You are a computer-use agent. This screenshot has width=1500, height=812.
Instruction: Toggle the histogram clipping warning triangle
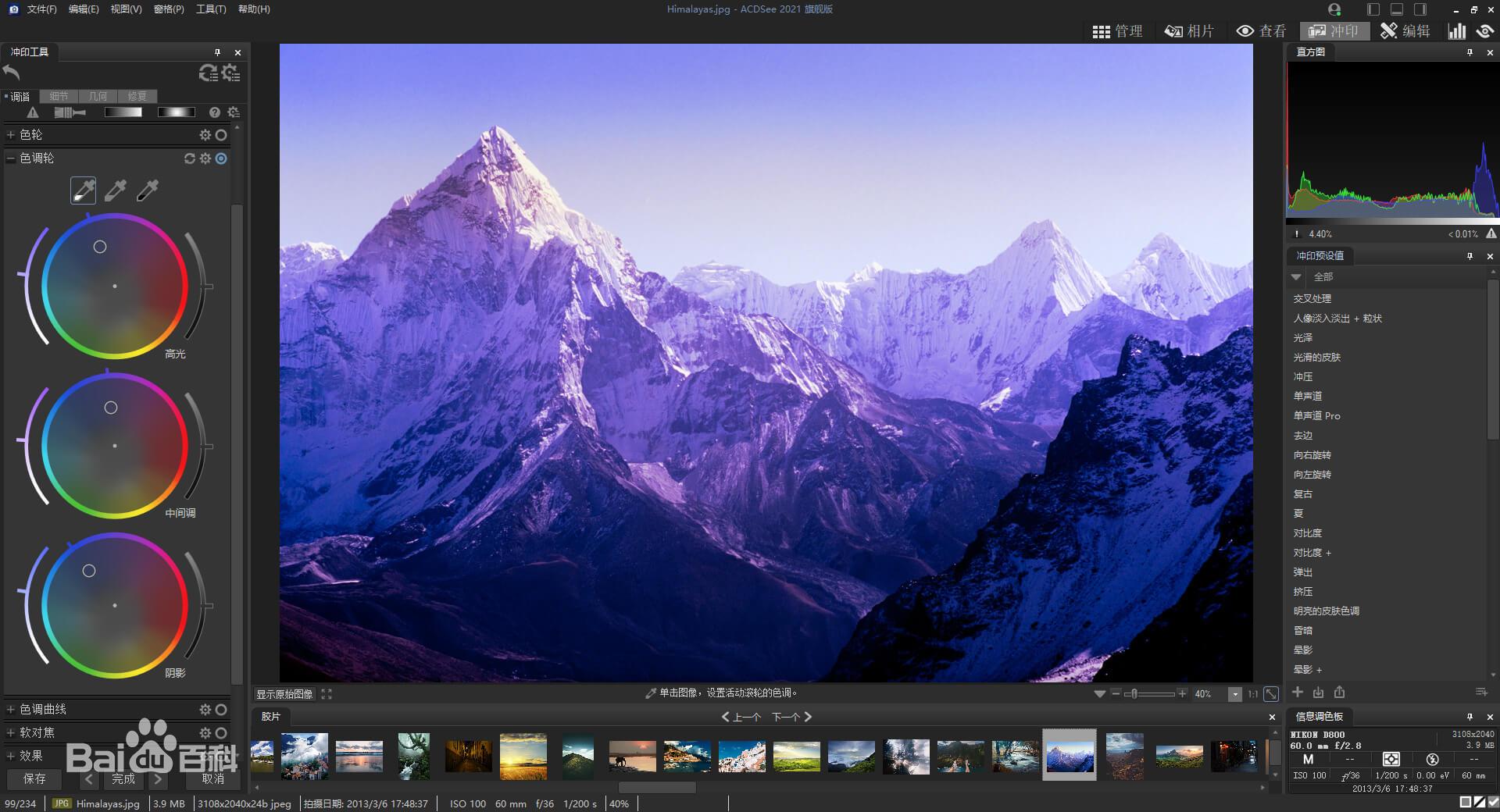coord(1491,233)
